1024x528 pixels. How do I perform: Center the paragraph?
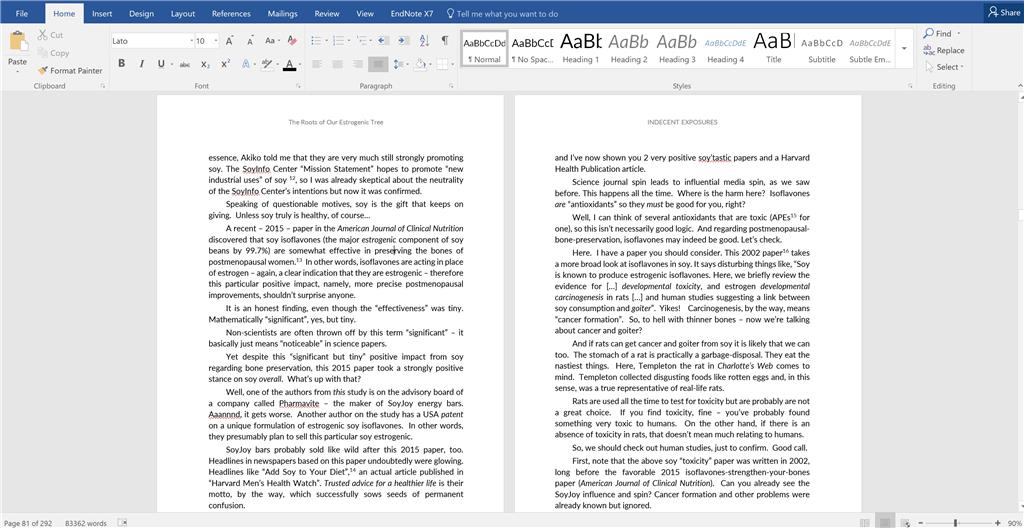coord(337,64)
